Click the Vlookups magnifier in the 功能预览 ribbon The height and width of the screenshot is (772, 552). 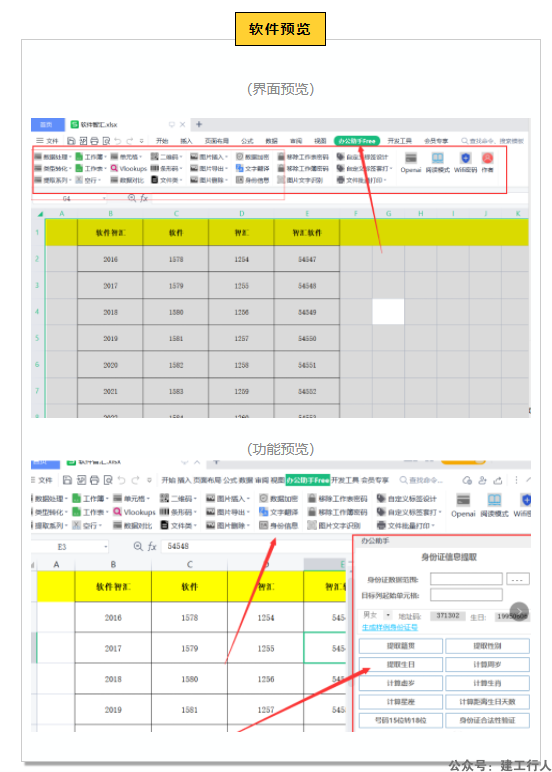[x=117, y=512]
